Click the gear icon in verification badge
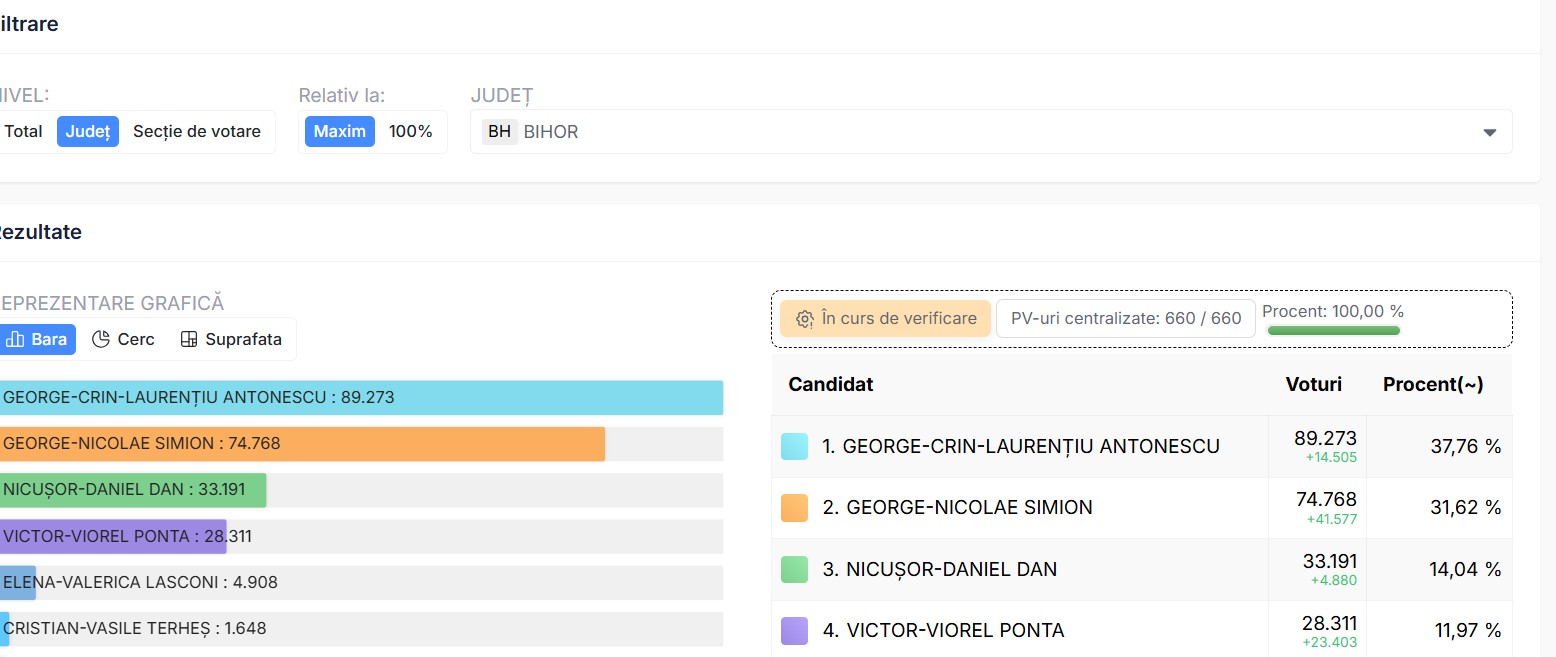The height and width of the screenshot is (657, 1556). click(804, 319)
